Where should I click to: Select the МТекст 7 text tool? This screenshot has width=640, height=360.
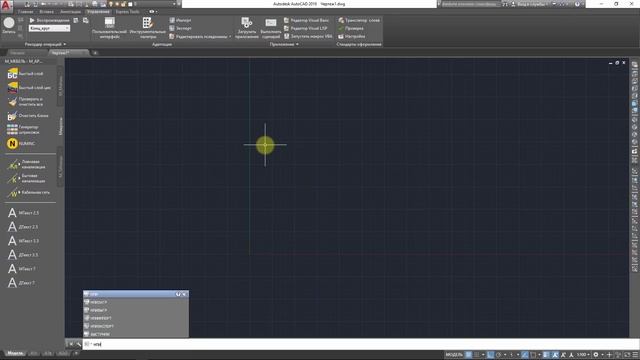pos(22,269)
